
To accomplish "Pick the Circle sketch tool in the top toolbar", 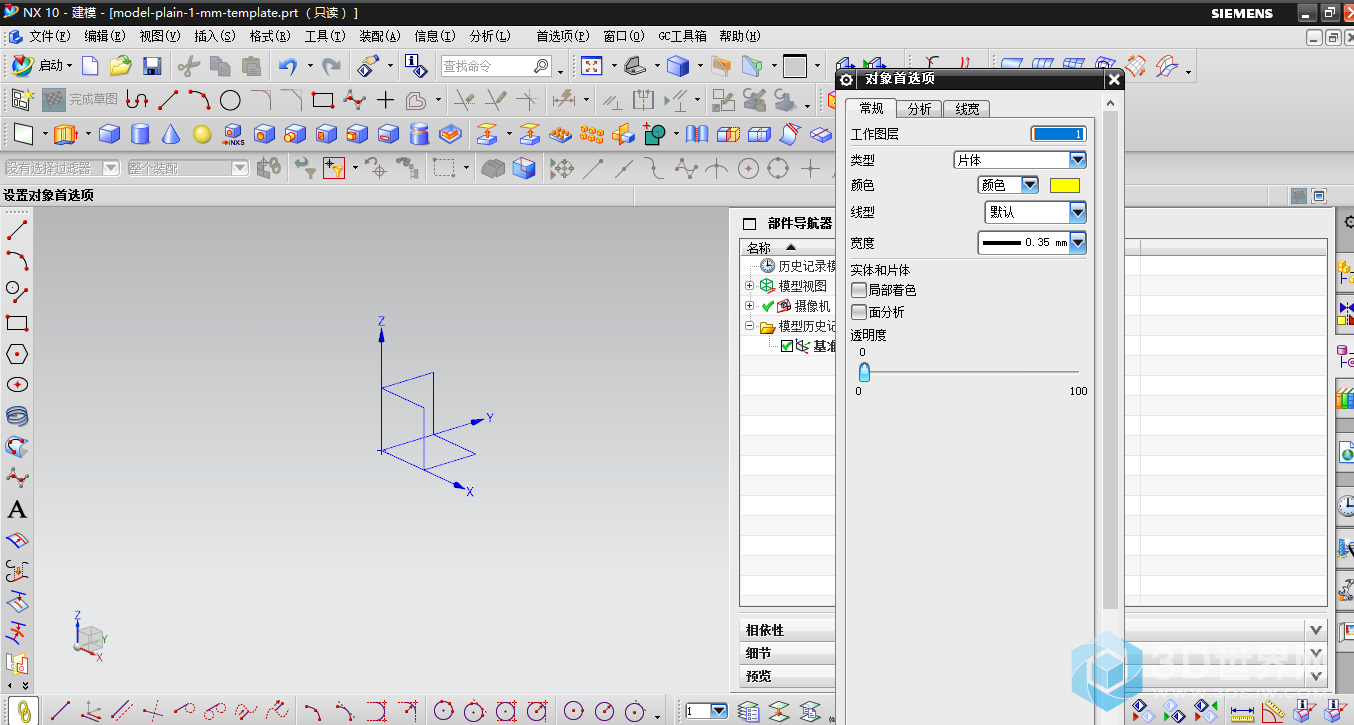I will (x=230, y=100).
